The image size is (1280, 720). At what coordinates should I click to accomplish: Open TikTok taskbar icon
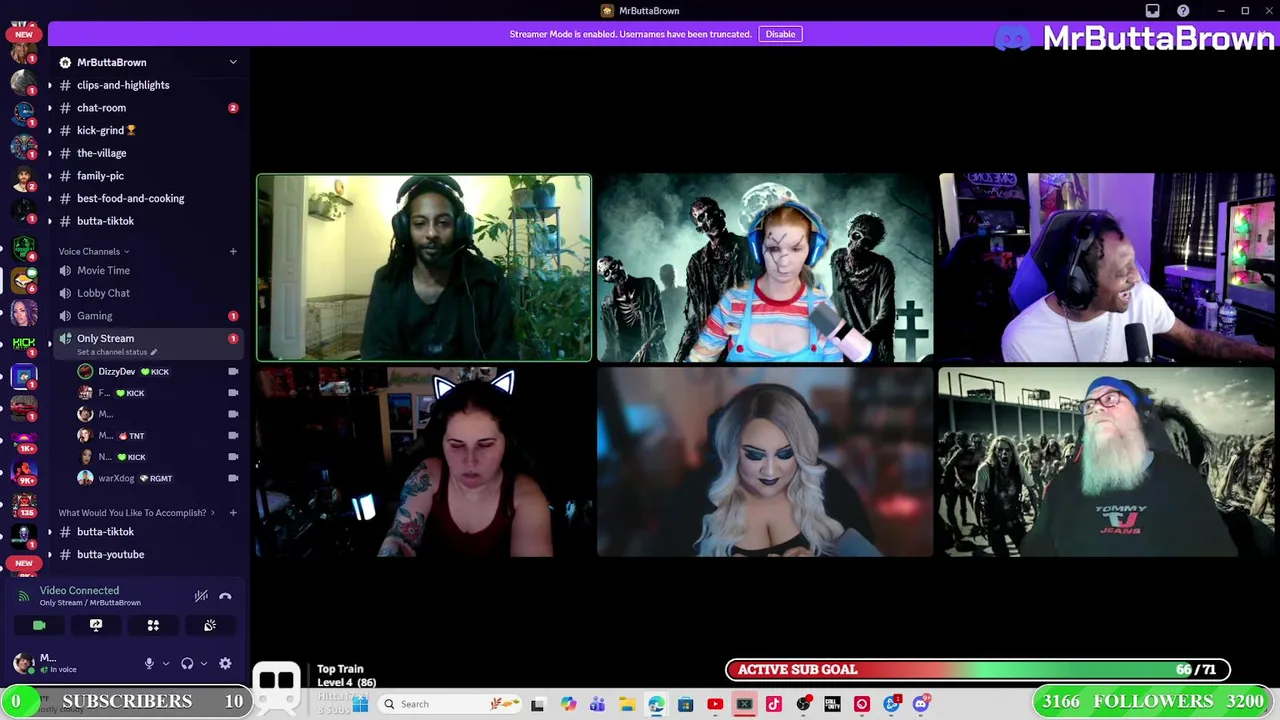[774, 704]
